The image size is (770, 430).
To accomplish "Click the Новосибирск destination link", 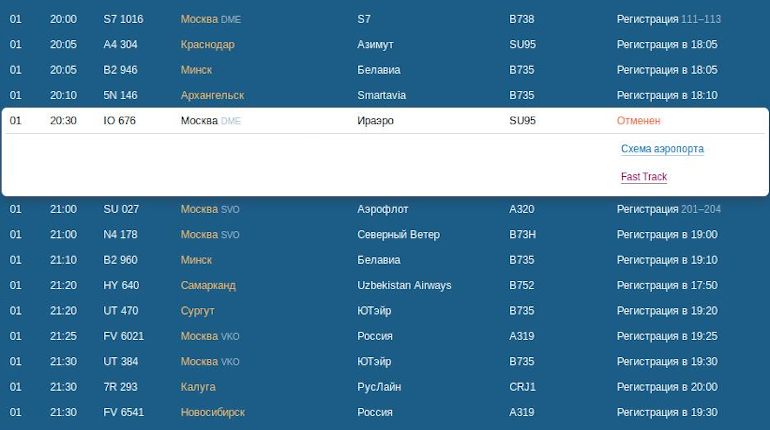I will (212, 412).
